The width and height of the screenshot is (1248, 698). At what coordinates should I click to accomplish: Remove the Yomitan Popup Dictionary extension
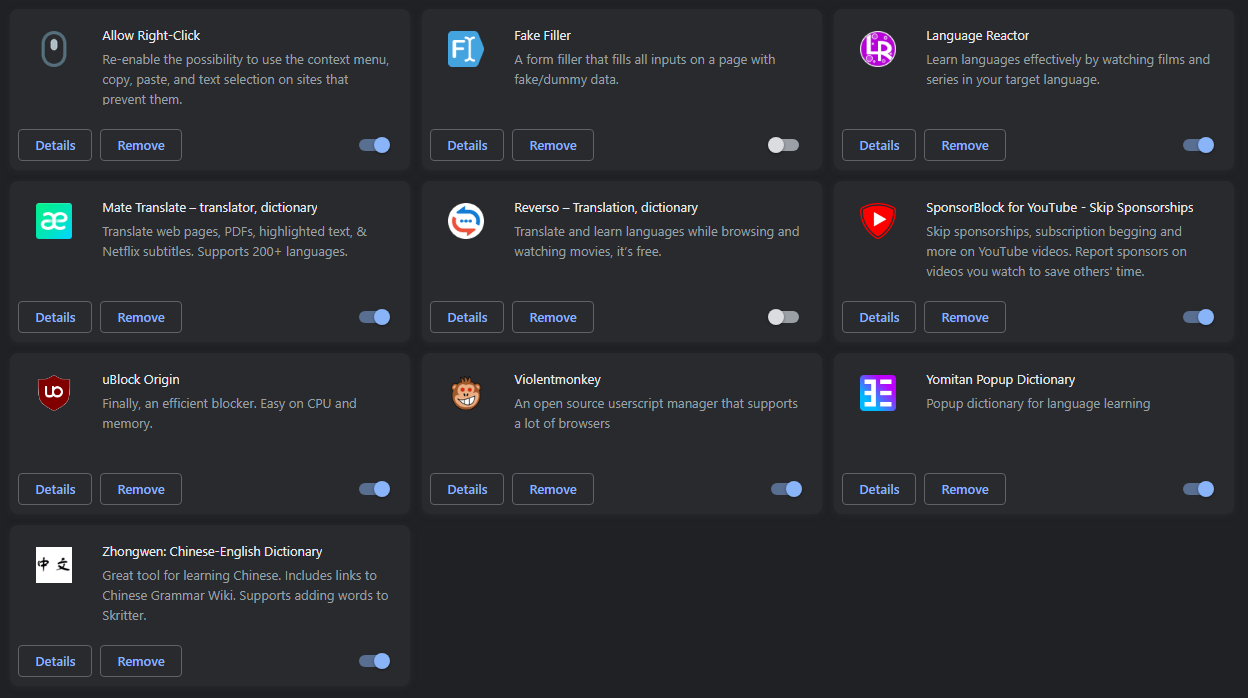[964, 489]
